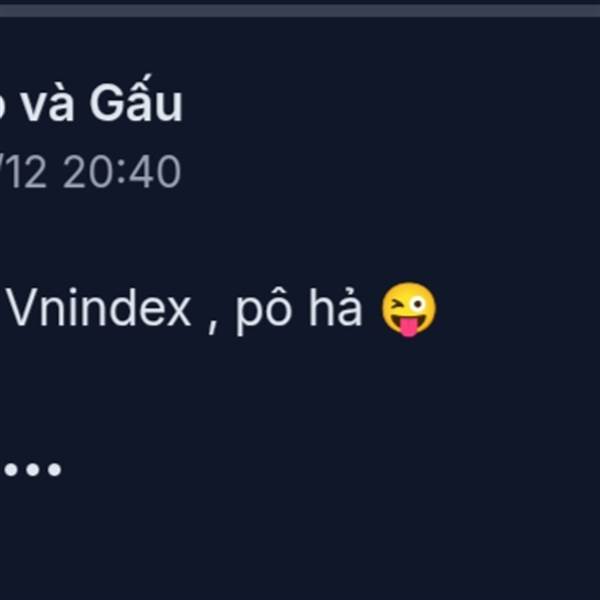
Task: Open the three-dot more options menu
Action: [x=33, y=470]
